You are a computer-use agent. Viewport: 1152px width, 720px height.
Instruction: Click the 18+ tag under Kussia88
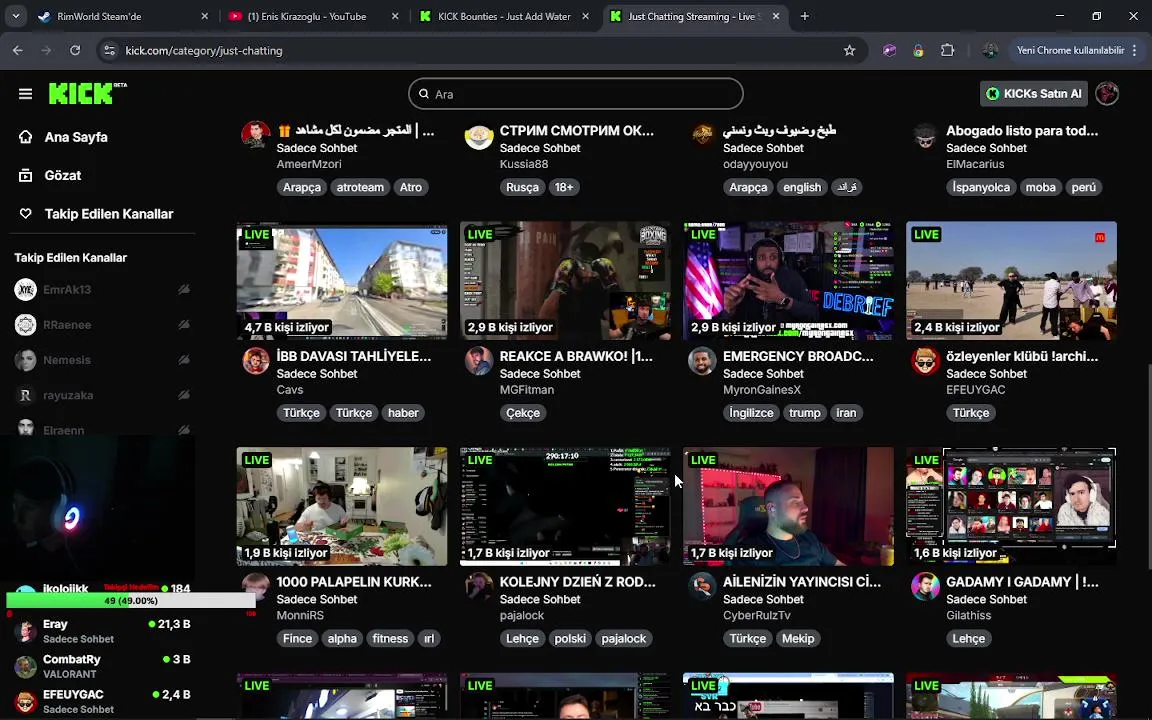564,187
